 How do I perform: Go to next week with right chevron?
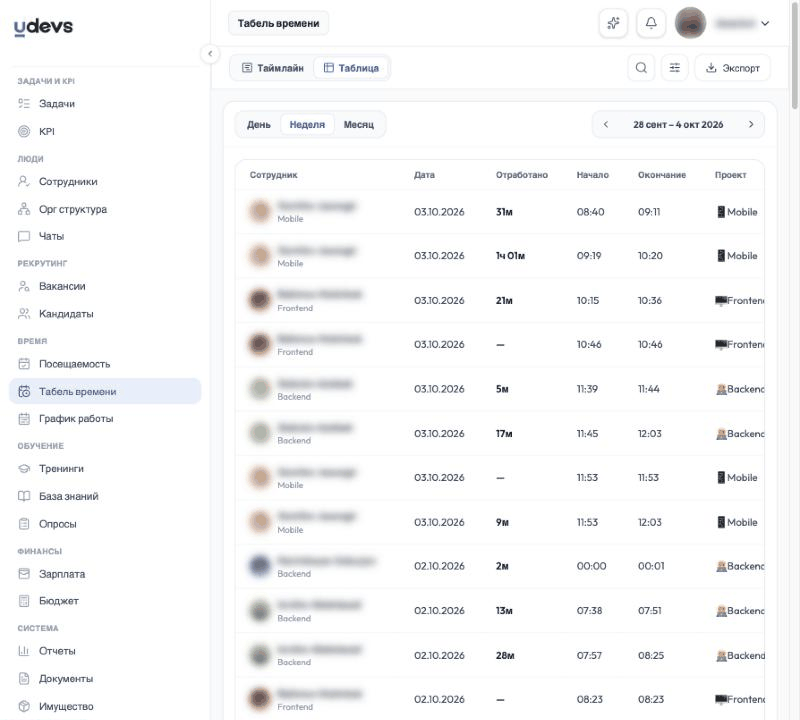tap(751, 125)
